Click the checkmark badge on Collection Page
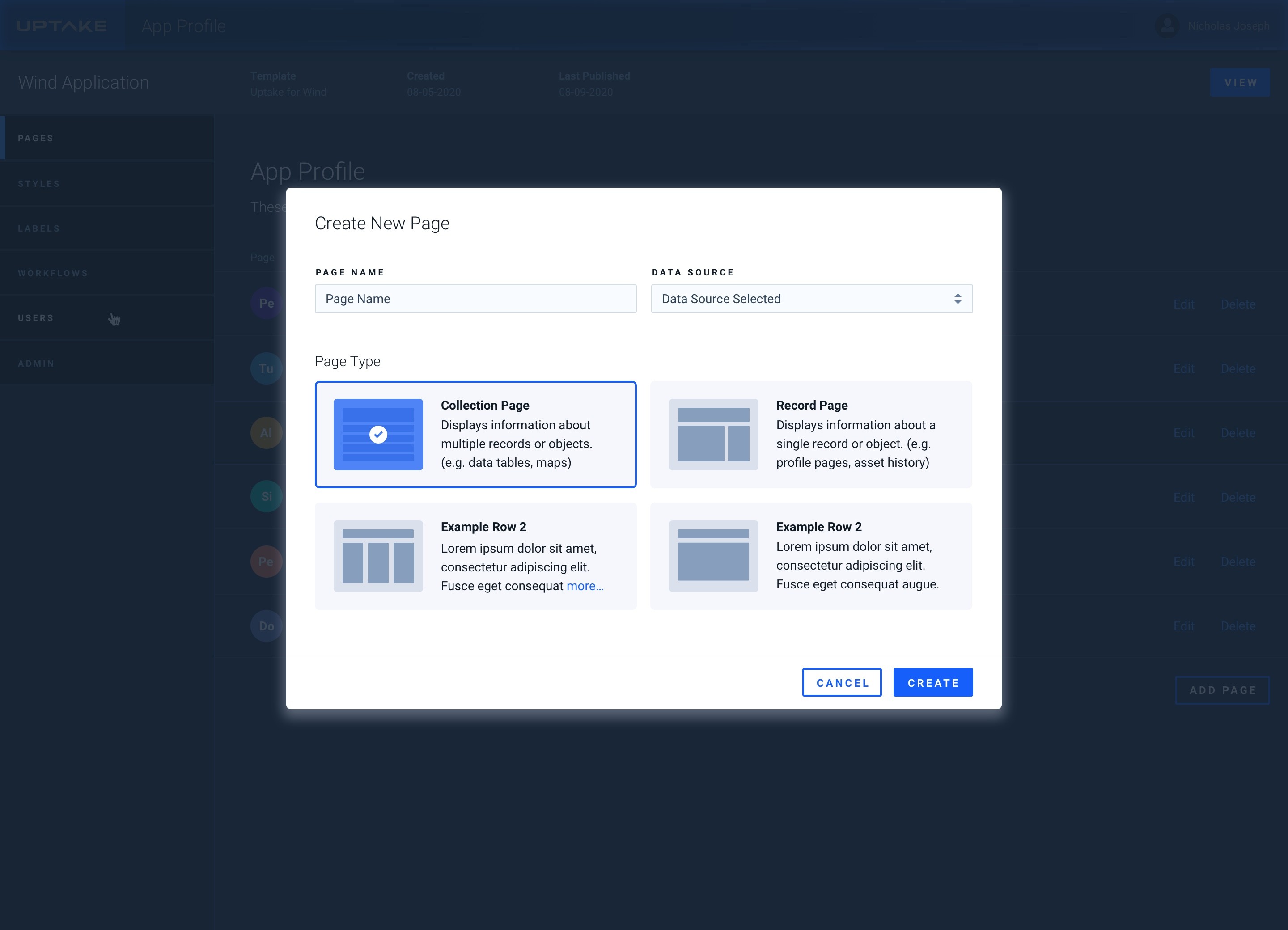 pos(378,434)
